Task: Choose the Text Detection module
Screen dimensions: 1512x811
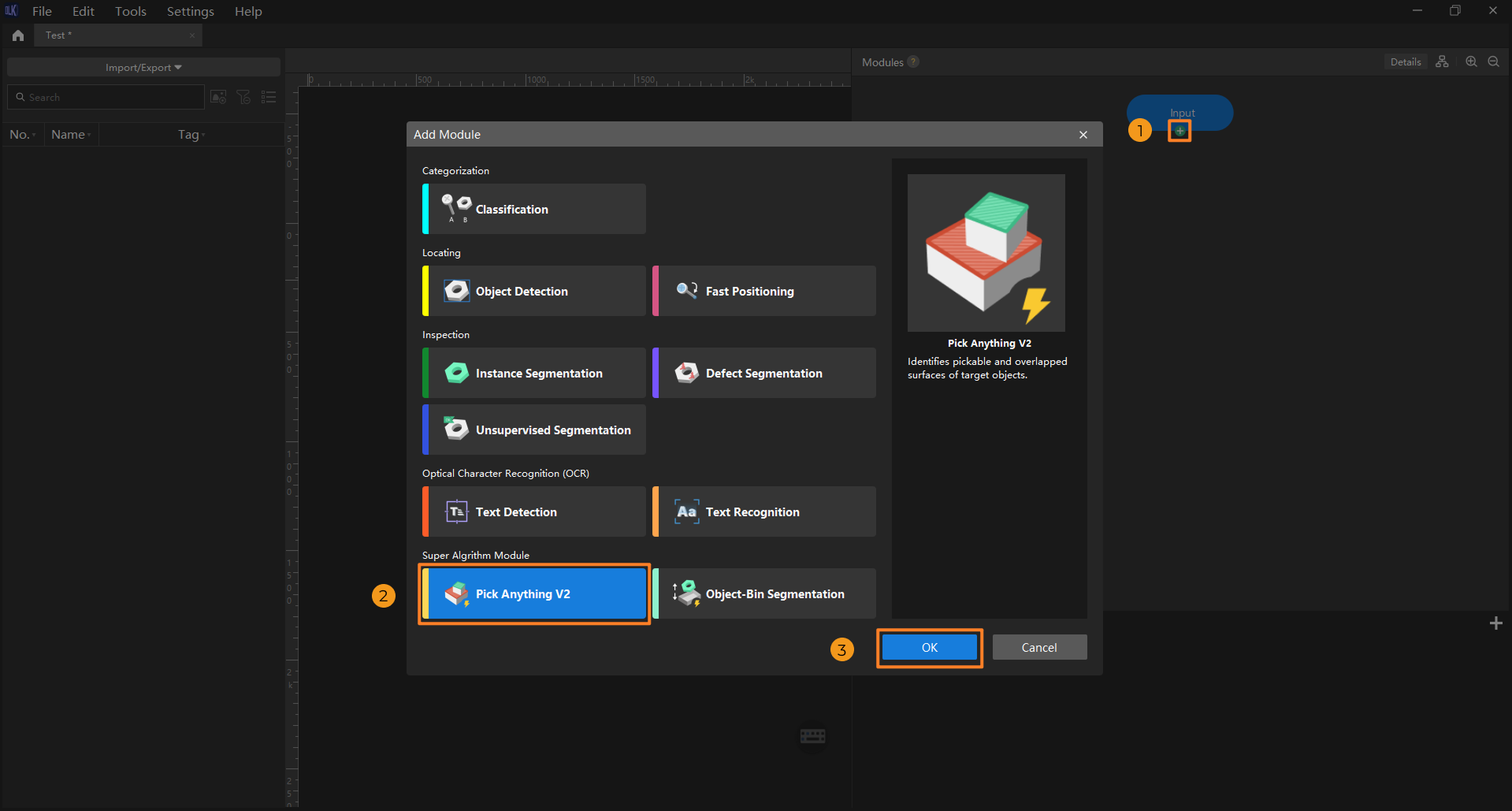Action: (534, 512)
